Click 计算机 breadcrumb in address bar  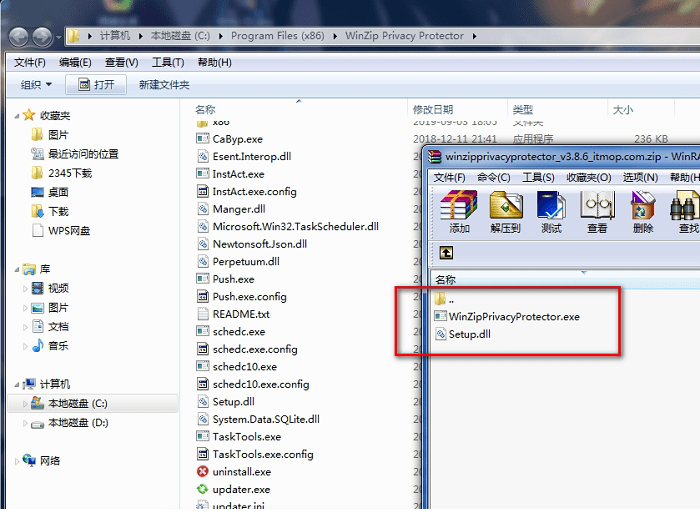click(115, 36)
